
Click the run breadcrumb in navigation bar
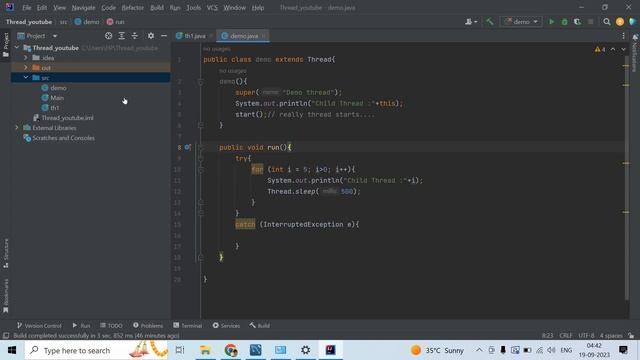click(116, 22)
